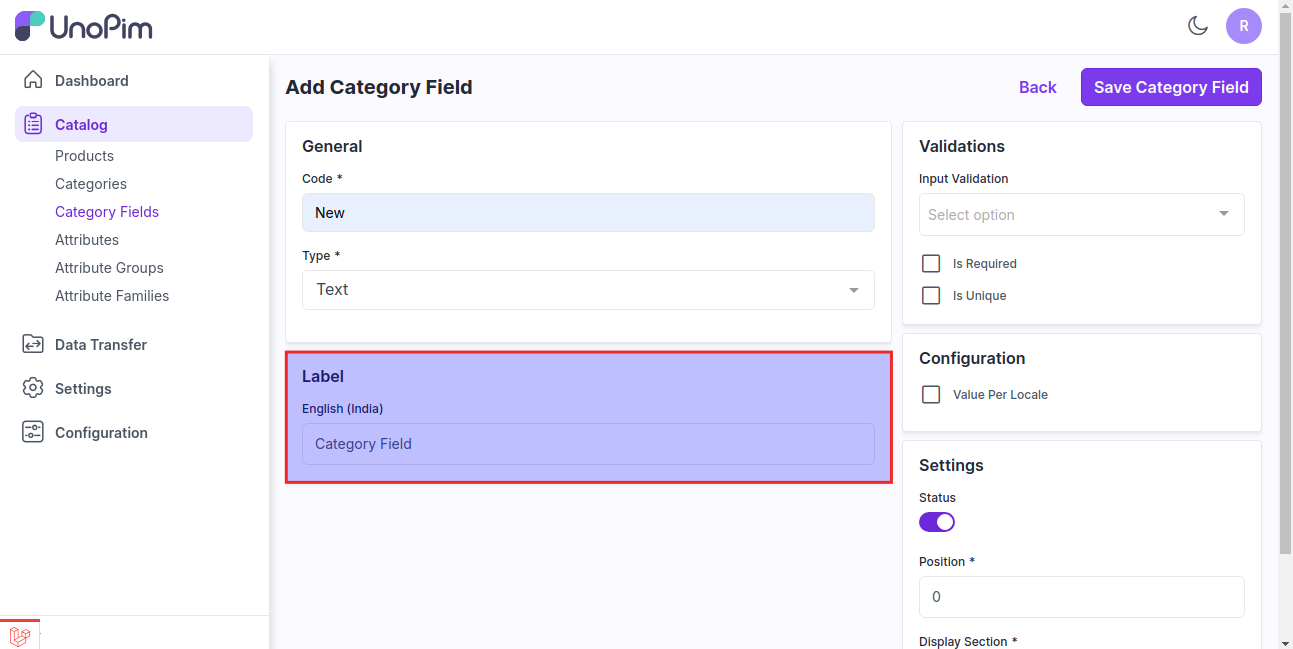Click the Settings gear icon
This screenshot has width=1293, height=649.
(33, 388)
